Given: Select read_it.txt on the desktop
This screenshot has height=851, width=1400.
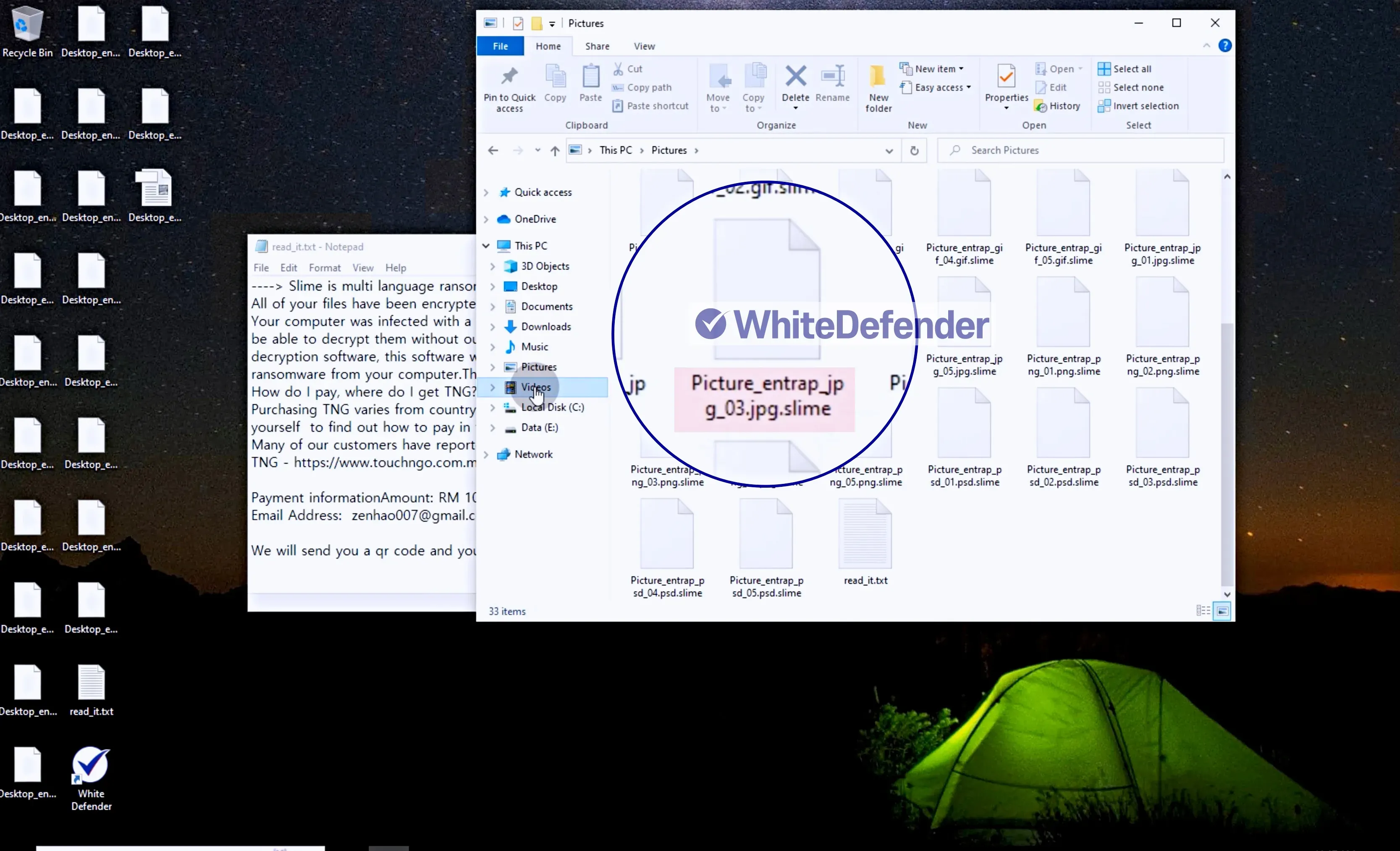Looking at the screenshot, I should coord(91,690).
